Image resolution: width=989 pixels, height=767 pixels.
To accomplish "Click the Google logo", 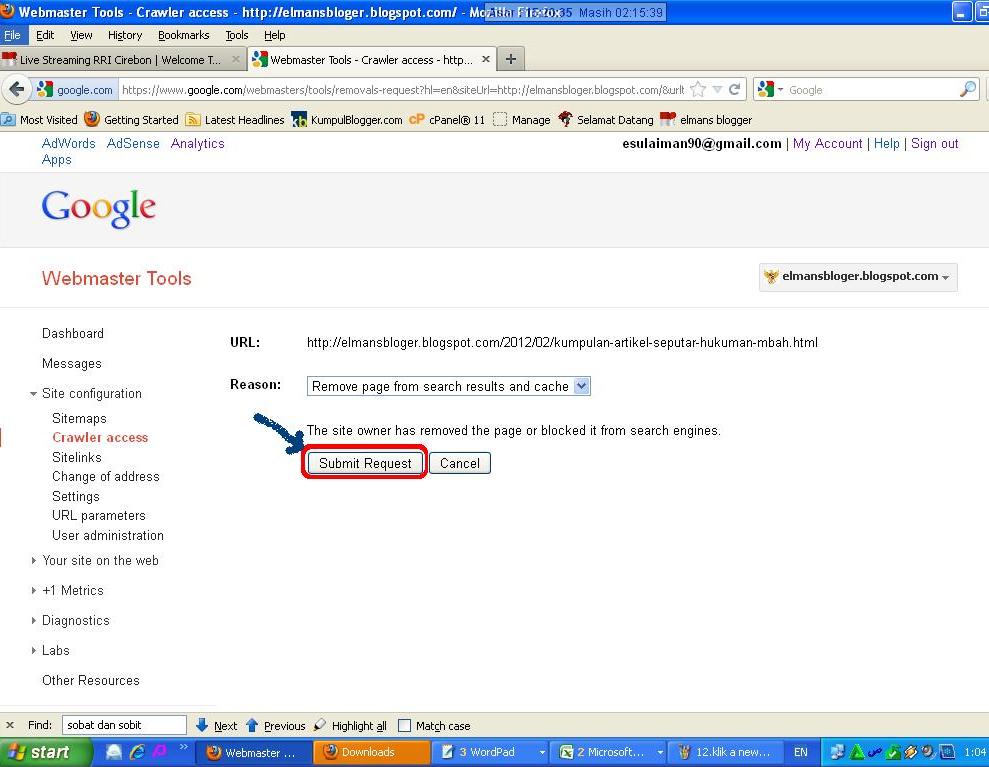I will coord(98,208).
